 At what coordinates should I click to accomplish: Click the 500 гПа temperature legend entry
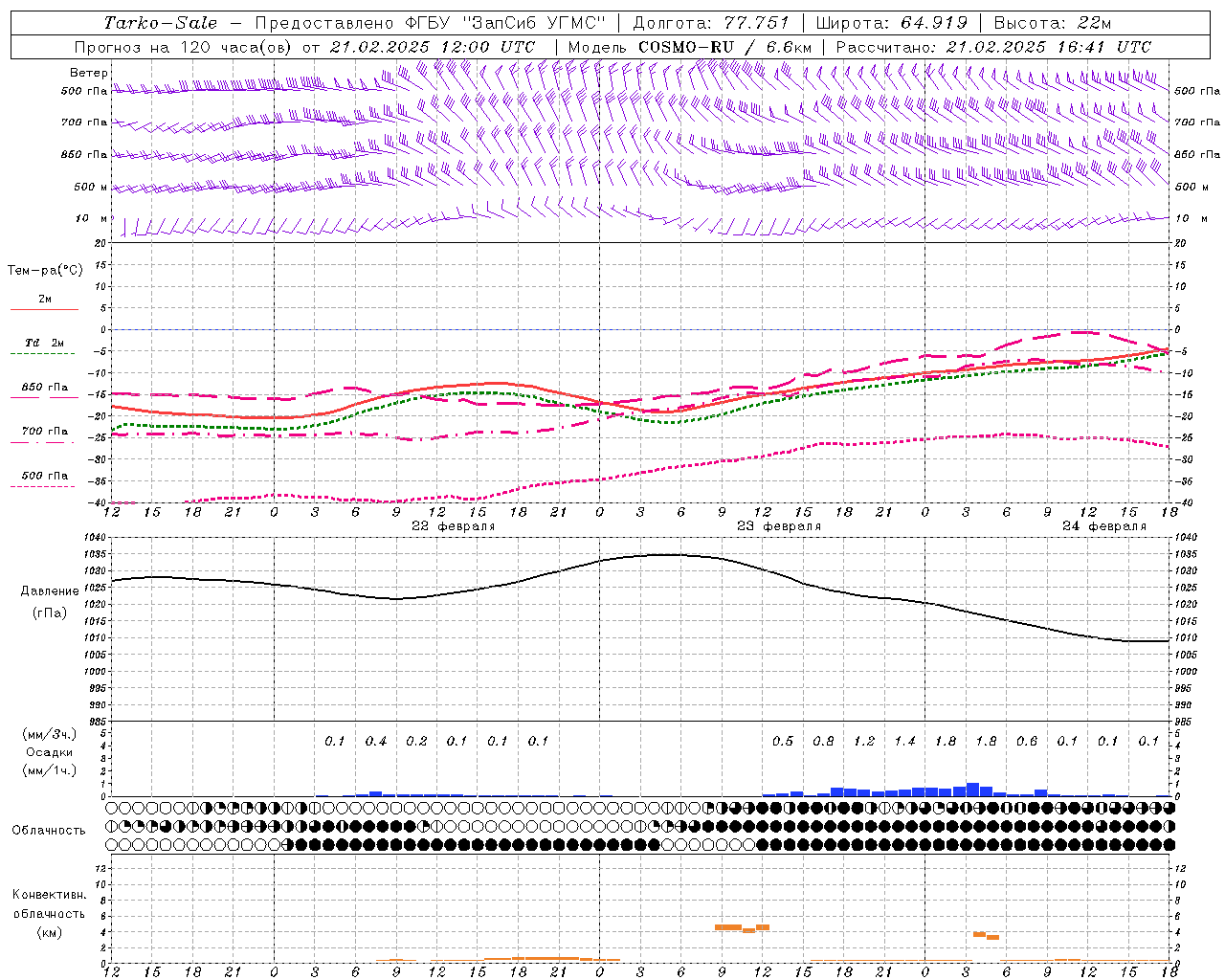point(45,476)
